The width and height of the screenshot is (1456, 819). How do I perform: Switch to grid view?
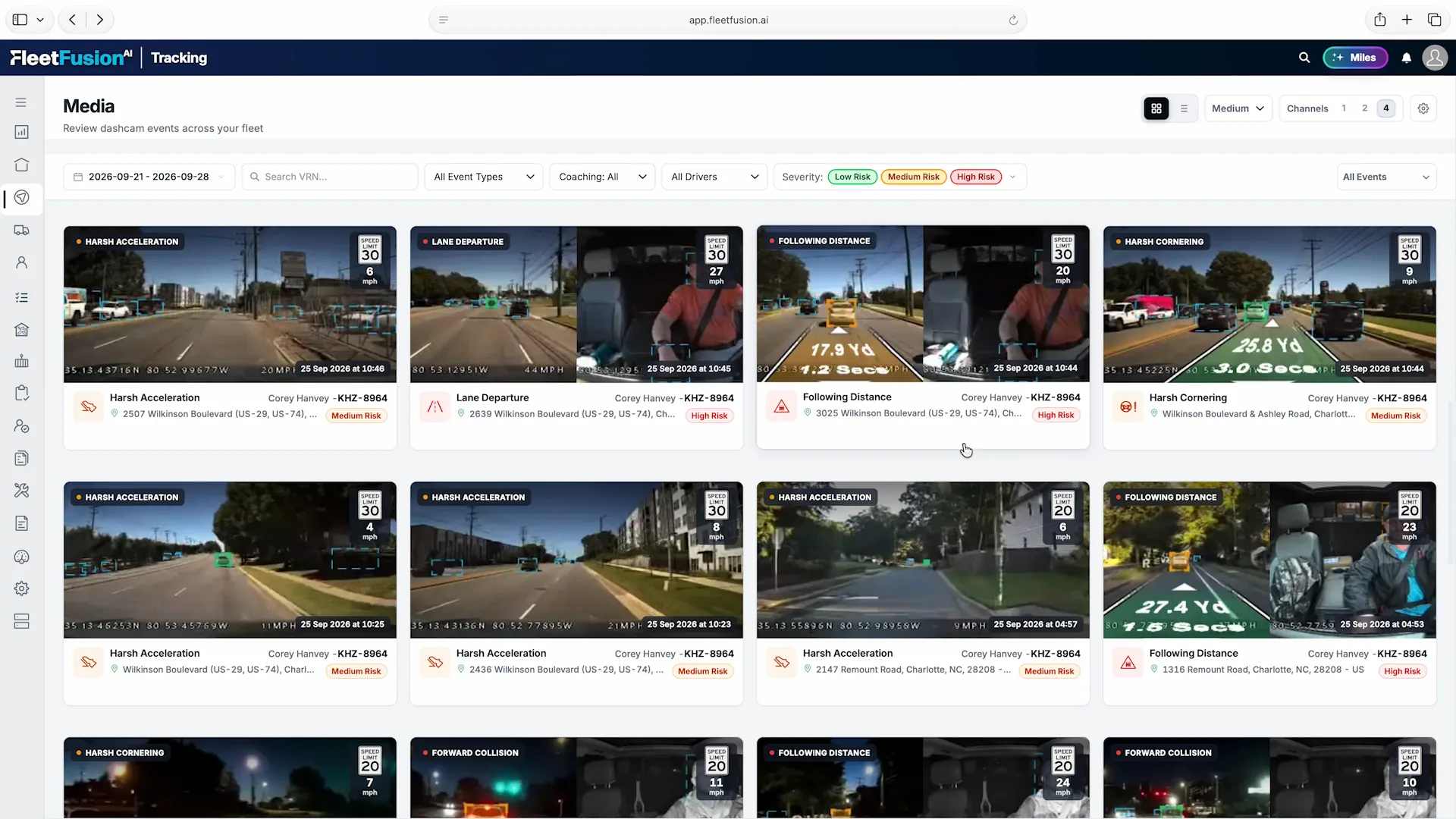1156,108
